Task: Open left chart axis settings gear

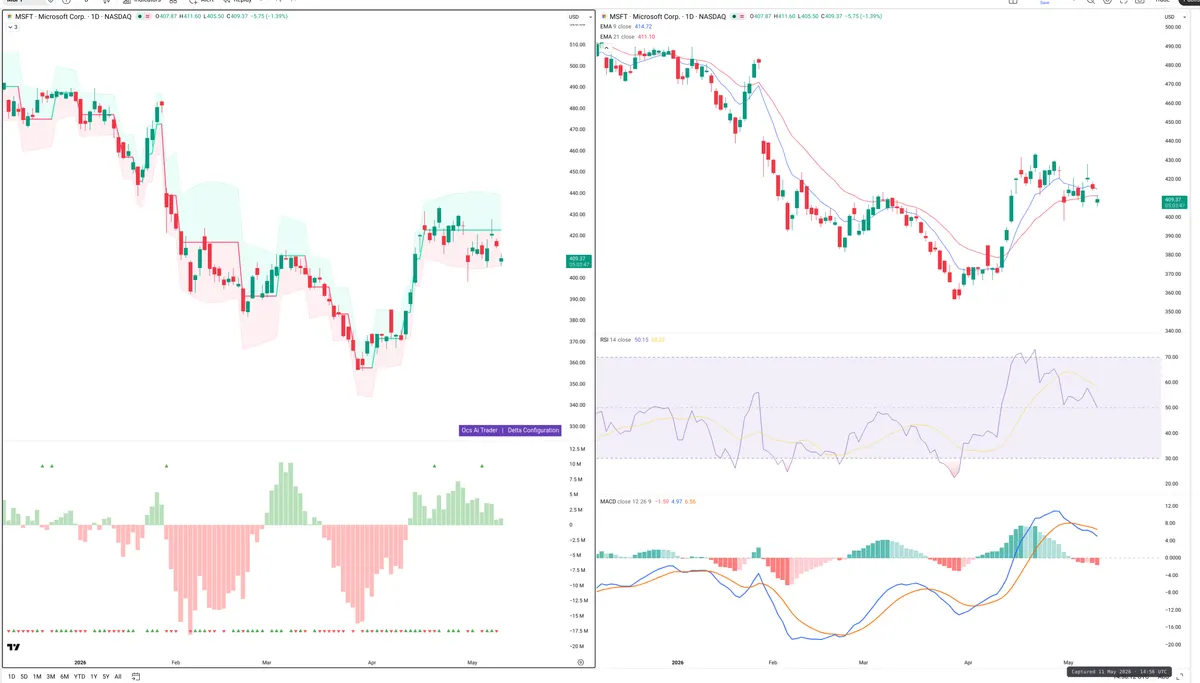Action: [580, 662]
